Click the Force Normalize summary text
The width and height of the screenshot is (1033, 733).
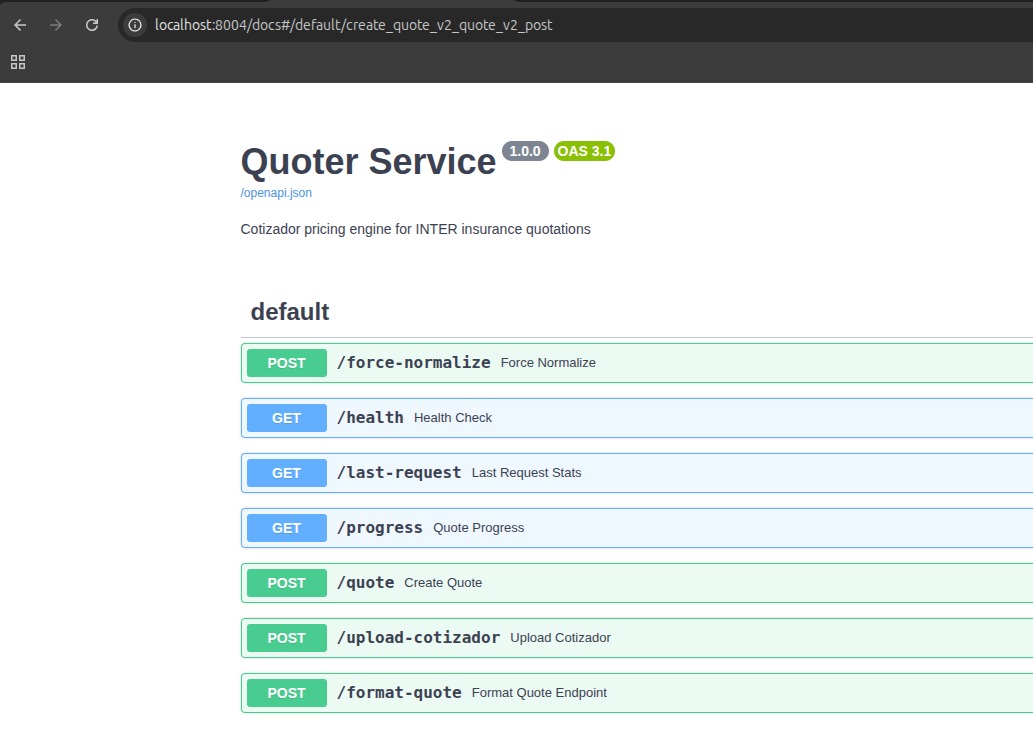coord(548,363)
